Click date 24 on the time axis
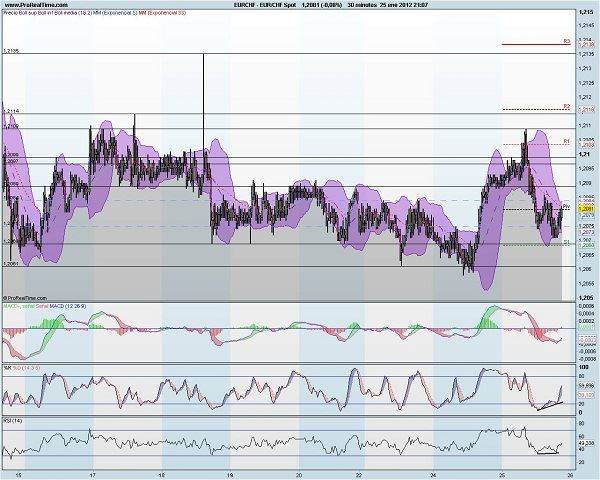Image resolution: width=600 pixels, height=480 pixels. 434,474
